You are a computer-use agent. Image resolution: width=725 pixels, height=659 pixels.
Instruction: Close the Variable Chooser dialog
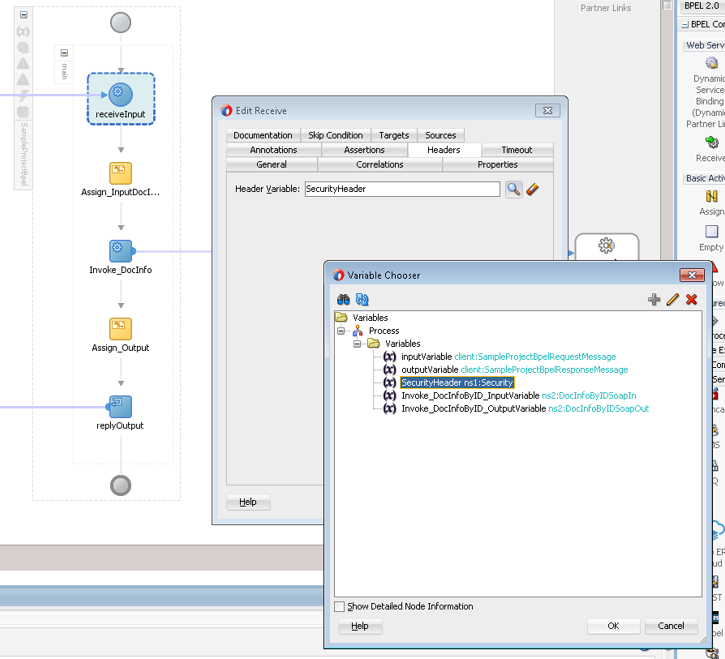click(692, 275)
